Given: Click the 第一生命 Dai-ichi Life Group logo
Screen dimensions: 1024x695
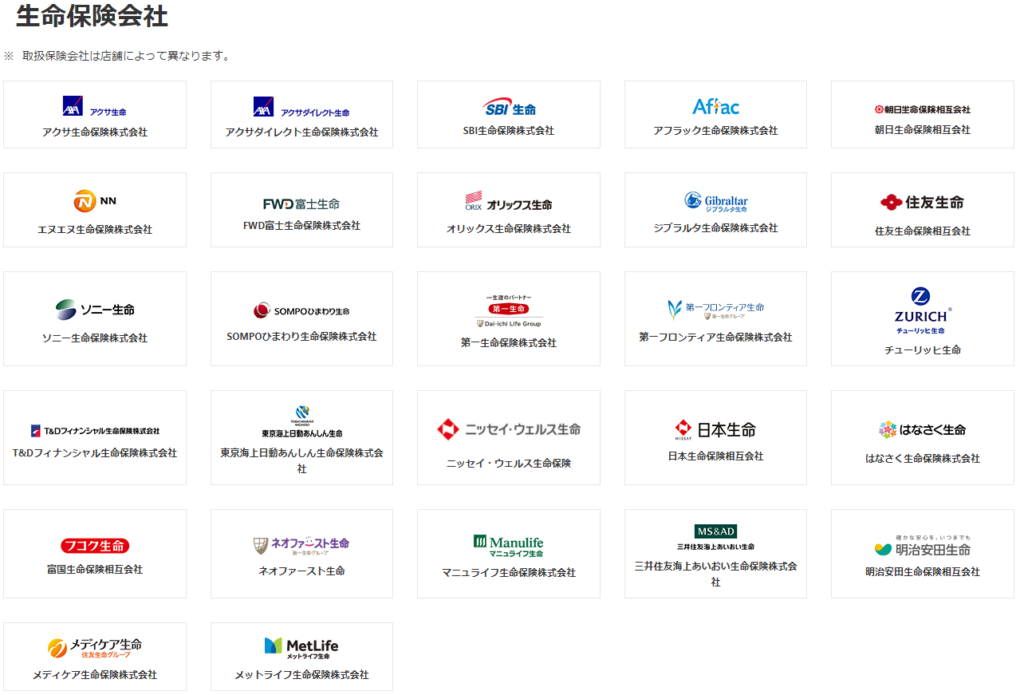Looking at the screenshot, I should (509, 311).
